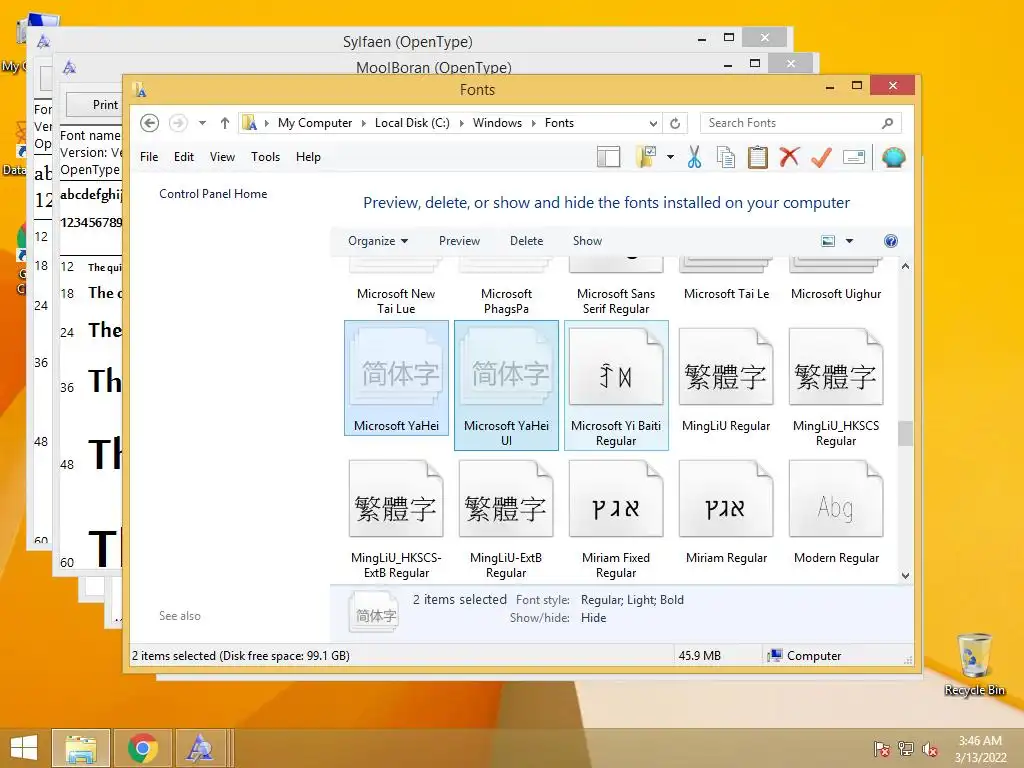Expand the address bar history dropdown

point(653,123)
